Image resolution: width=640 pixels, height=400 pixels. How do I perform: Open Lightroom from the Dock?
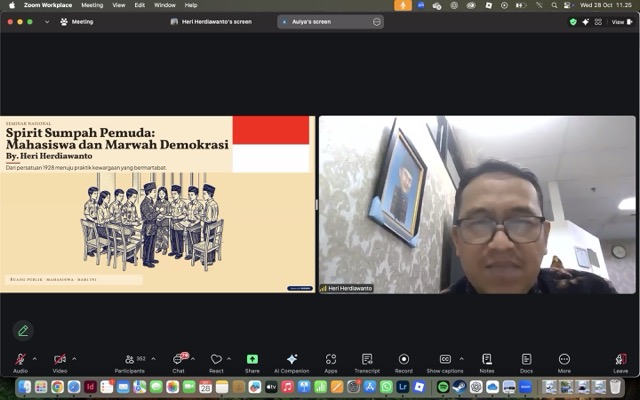click(402, 386)
